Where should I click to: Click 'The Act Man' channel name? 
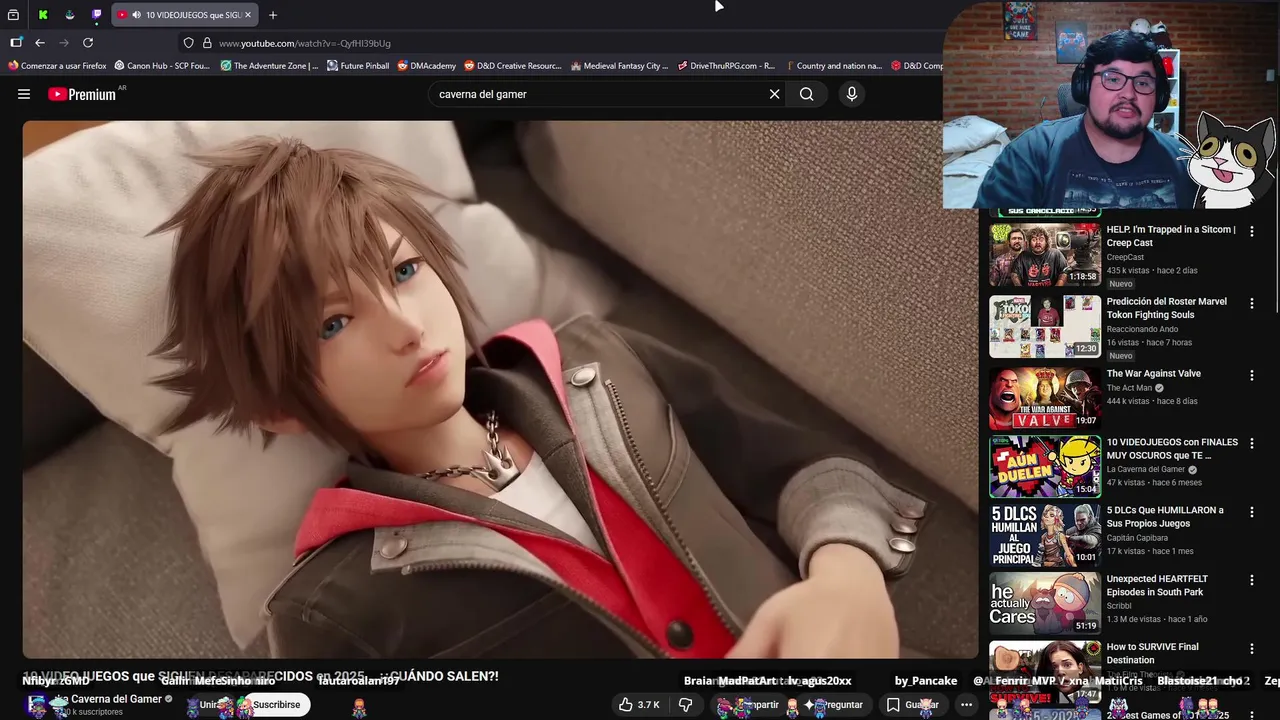pos(1129,388)
